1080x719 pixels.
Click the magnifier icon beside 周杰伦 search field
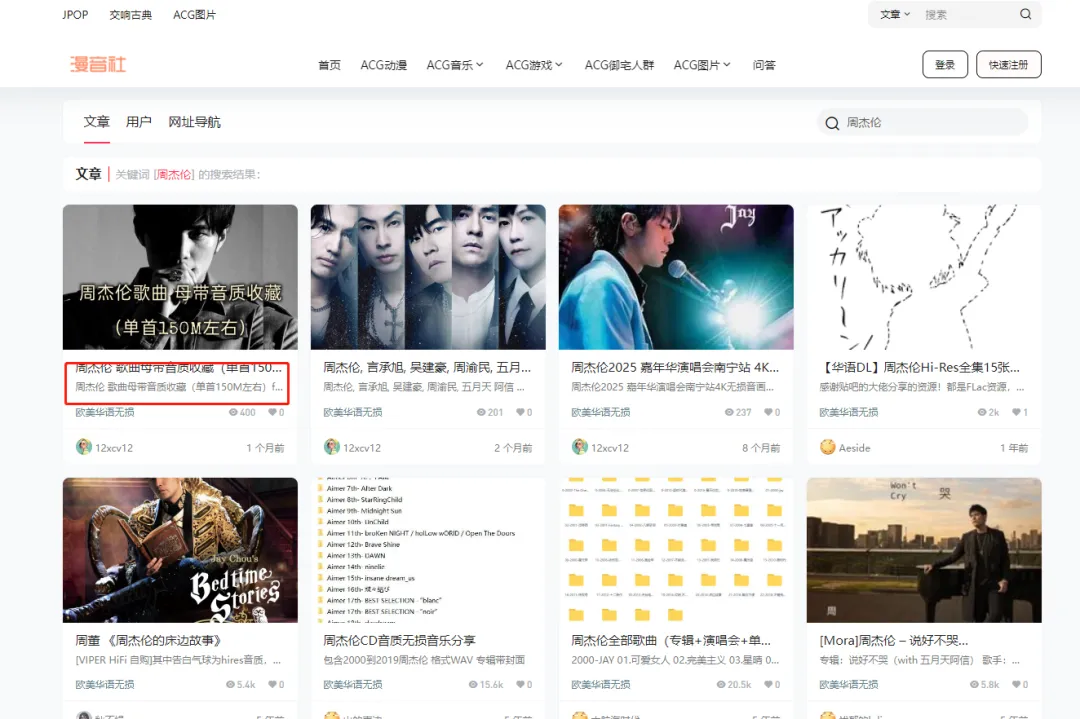click(832, 123)
